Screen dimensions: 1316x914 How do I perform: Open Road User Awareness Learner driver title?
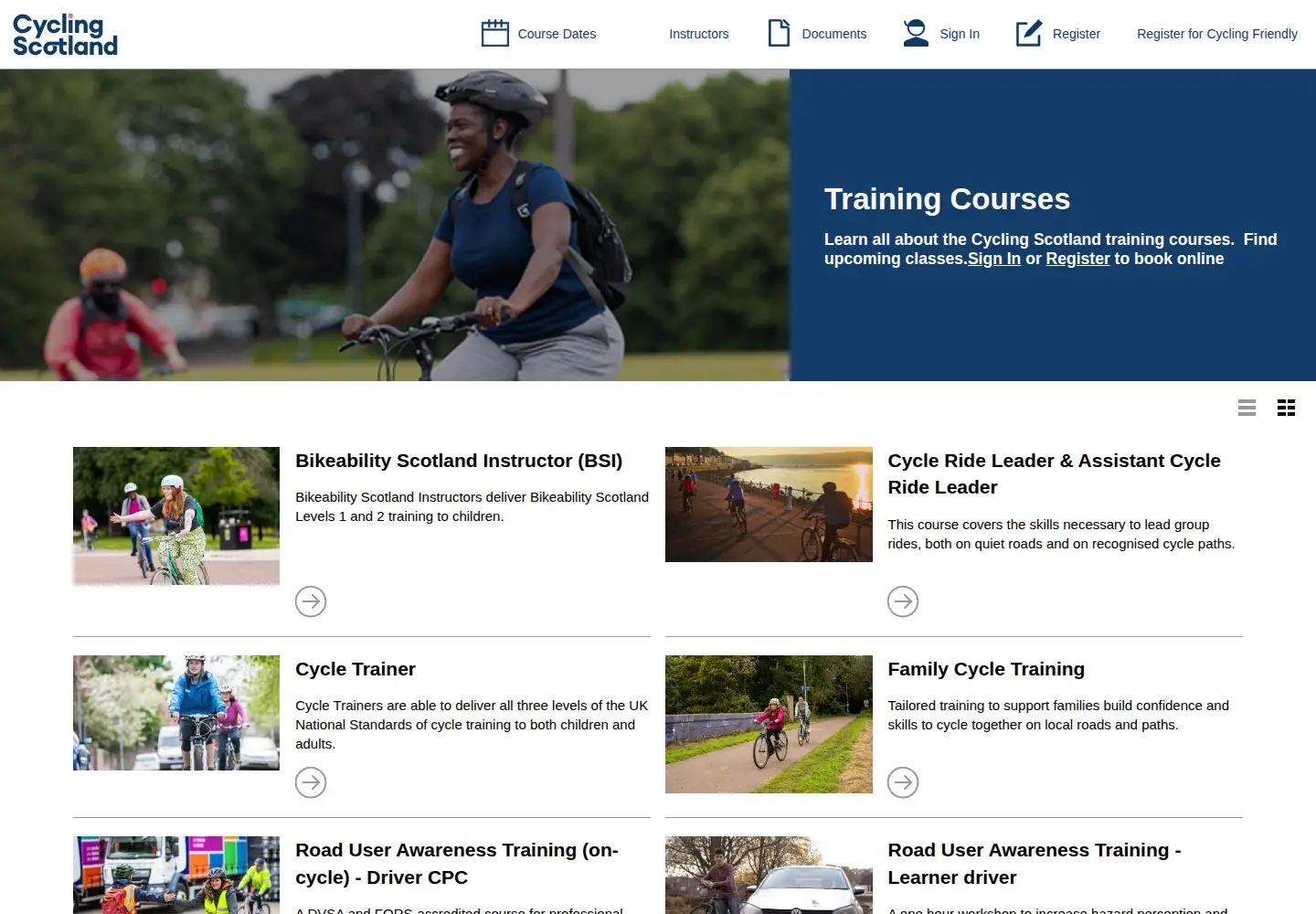(x=1035, y=864)
